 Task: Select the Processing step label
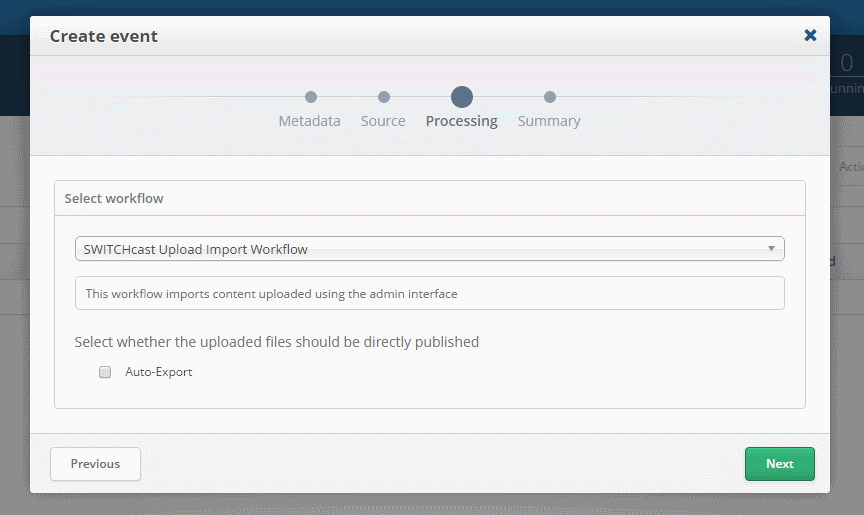(x=461, y=121)
